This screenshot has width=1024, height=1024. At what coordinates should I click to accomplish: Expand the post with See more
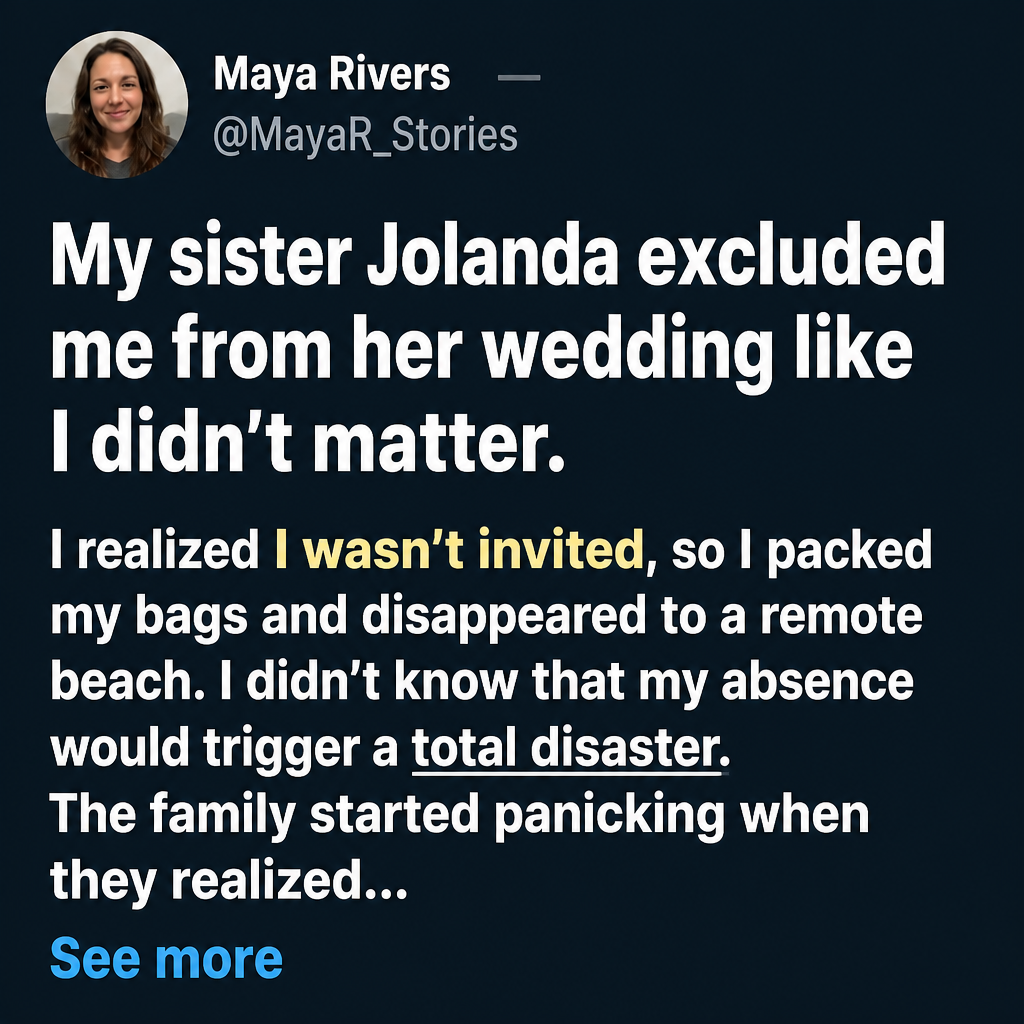(x=166, y=958)
